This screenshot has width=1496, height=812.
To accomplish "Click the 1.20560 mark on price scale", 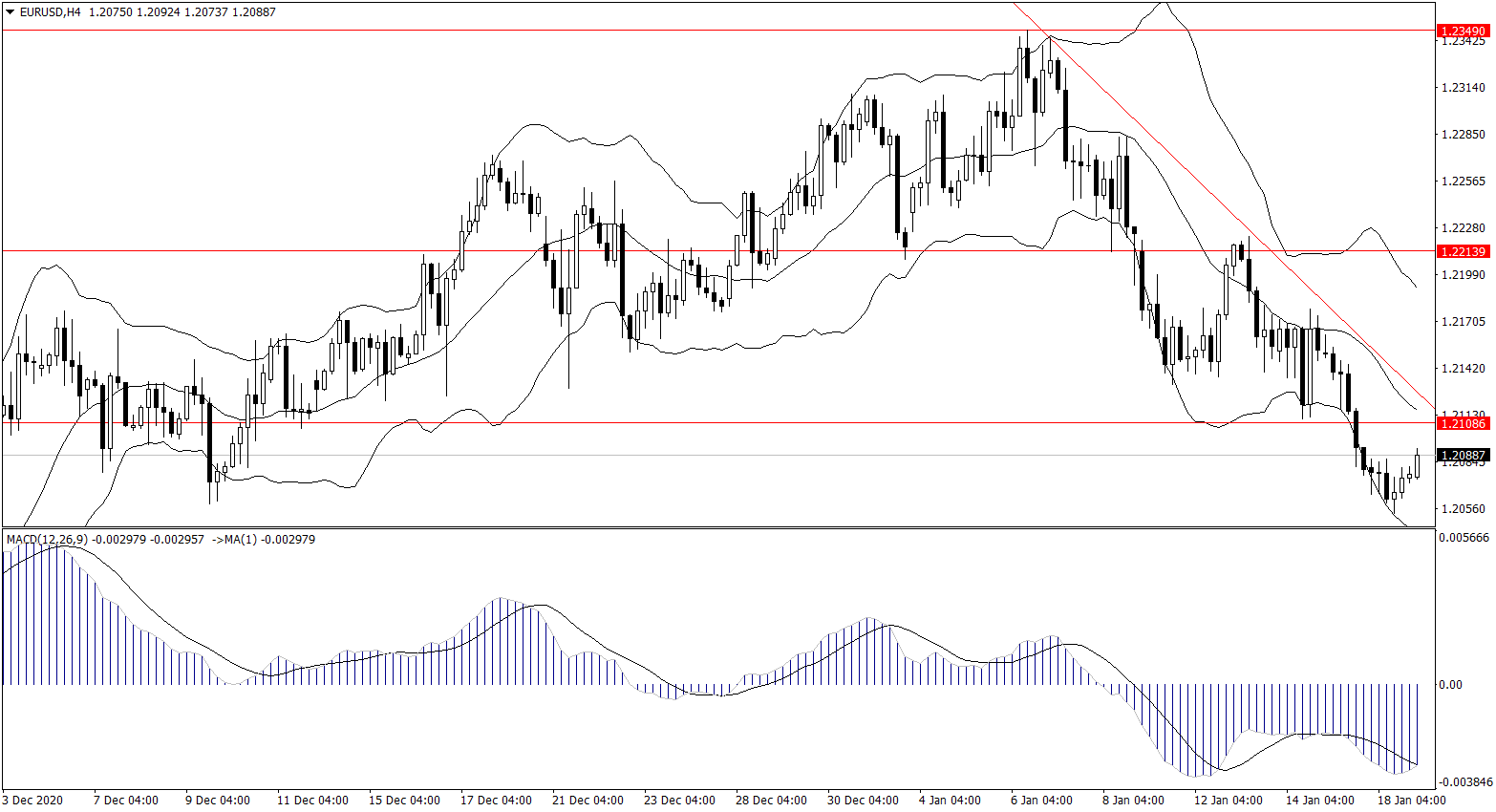I will click(x=1463, y=509).
